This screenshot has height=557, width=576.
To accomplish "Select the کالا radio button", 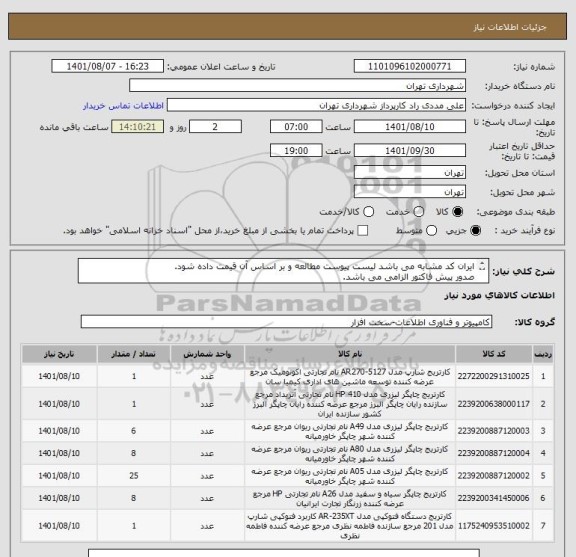I will point(458,212).
